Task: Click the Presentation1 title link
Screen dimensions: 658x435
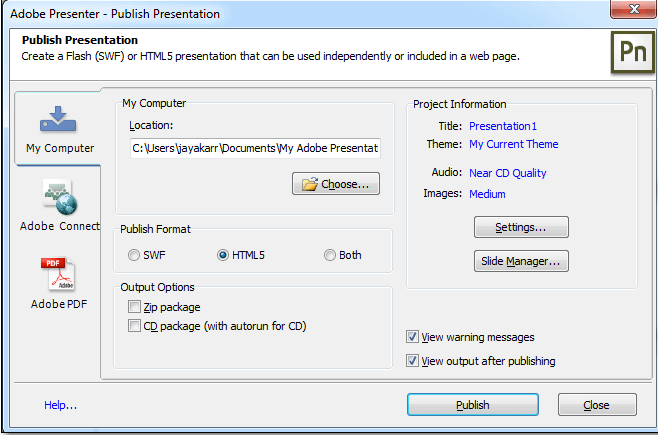Action: 503,126
